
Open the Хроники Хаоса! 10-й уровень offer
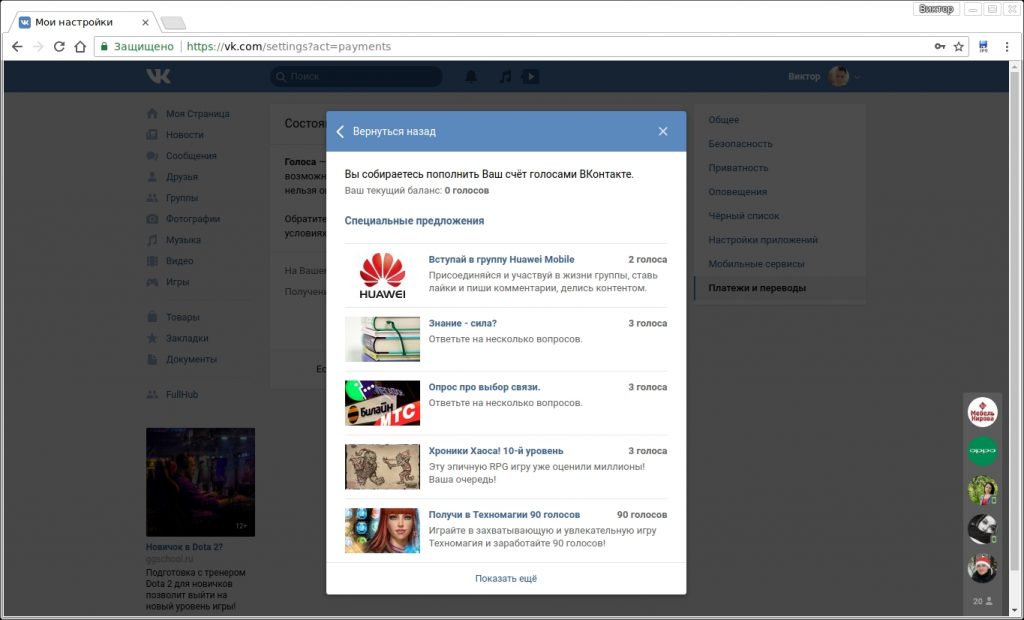496,451
